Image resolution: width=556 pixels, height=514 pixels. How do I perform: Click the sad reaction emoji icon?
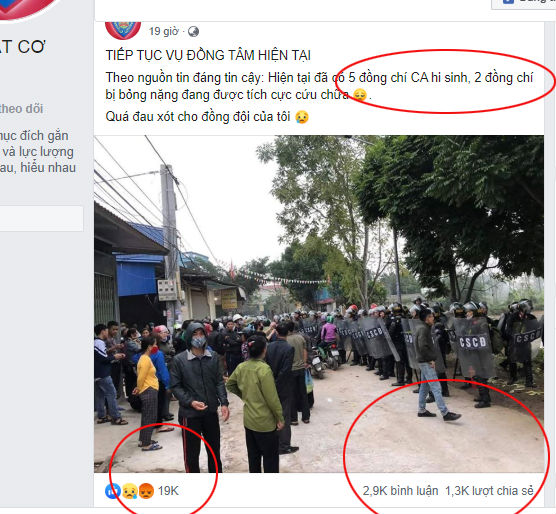pyautogui.click(x=130, y=491)
